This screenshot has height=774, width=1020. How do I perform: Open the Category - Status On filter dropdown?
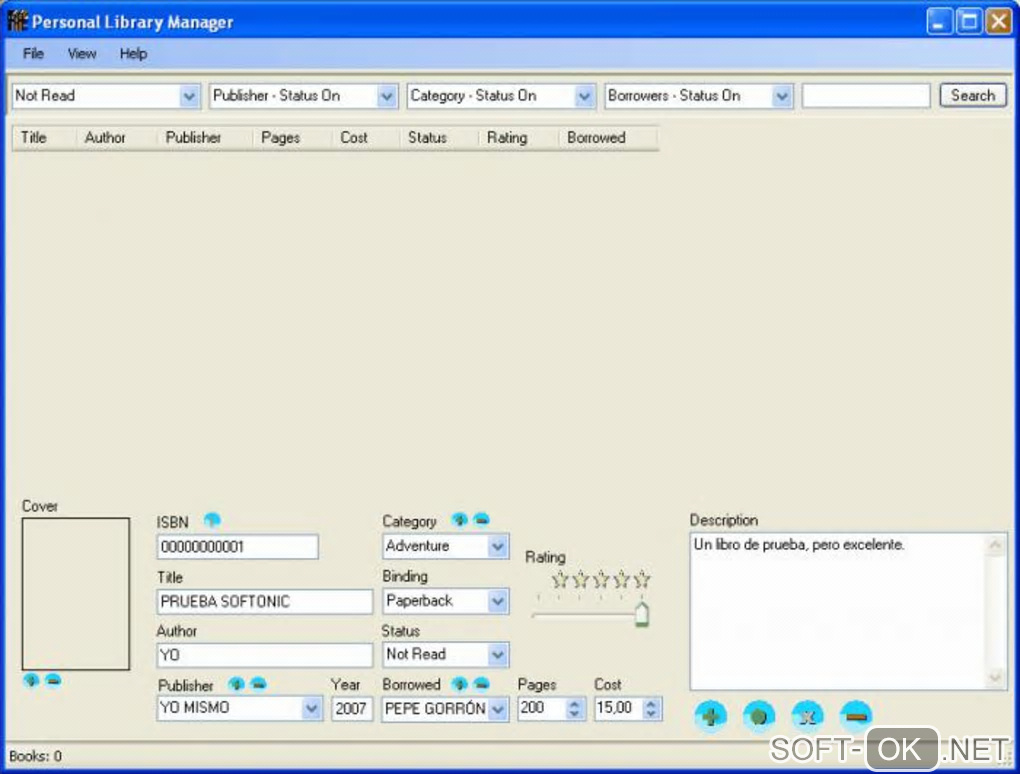pyautogui.click(x=584, y=96)
